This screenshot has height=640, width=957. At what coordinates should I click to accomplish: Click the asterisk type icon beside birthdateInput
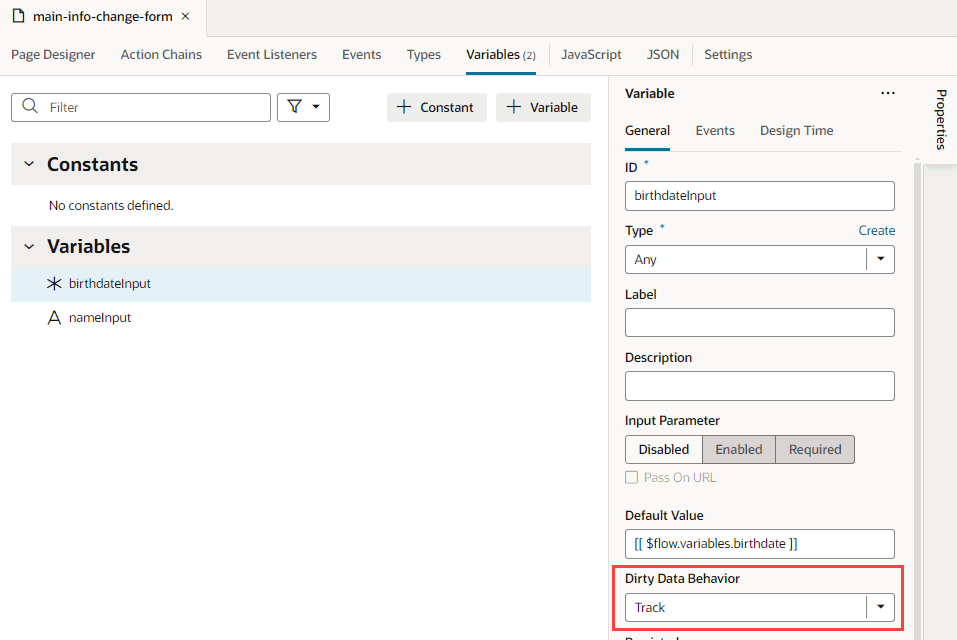pos(54,284)
